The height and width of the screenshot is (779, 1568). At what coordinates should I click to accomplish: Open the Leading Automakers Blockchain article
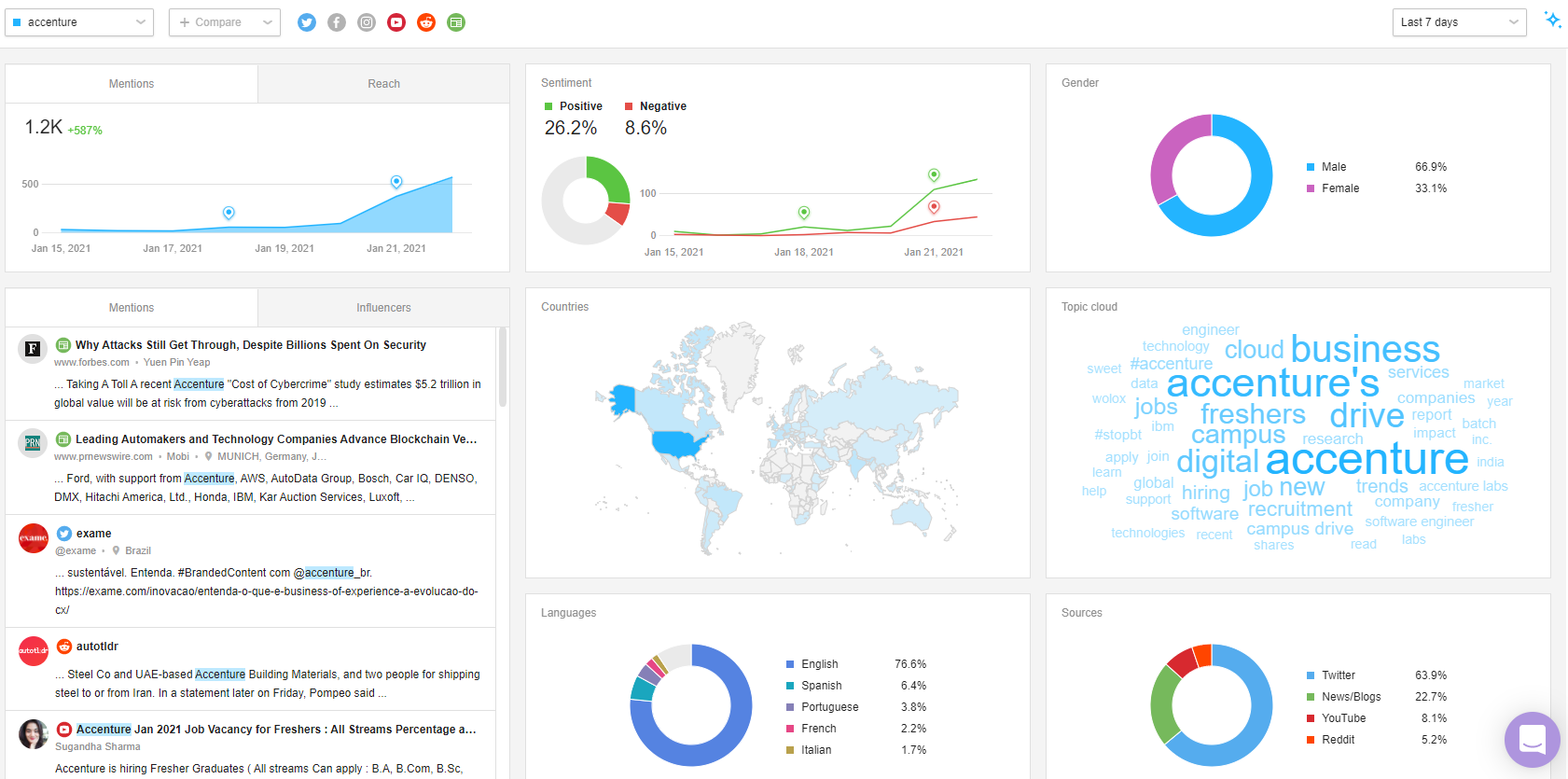[x=276, y=439]
